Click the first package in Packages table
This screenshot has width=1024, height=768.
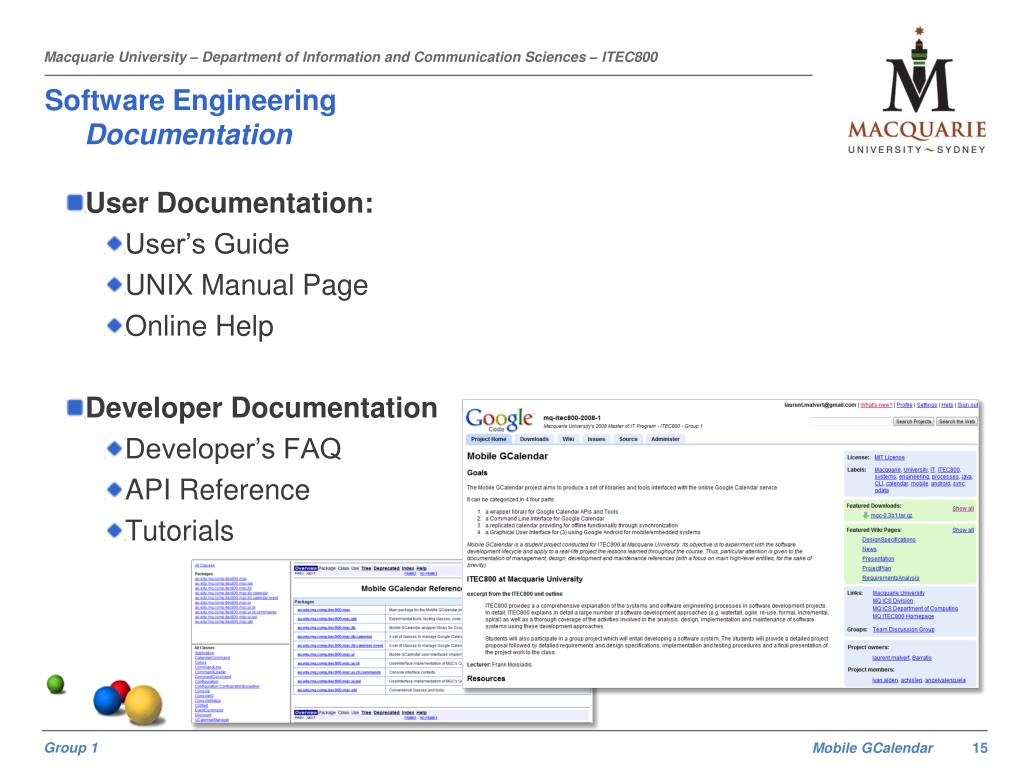tap(324, 610)
